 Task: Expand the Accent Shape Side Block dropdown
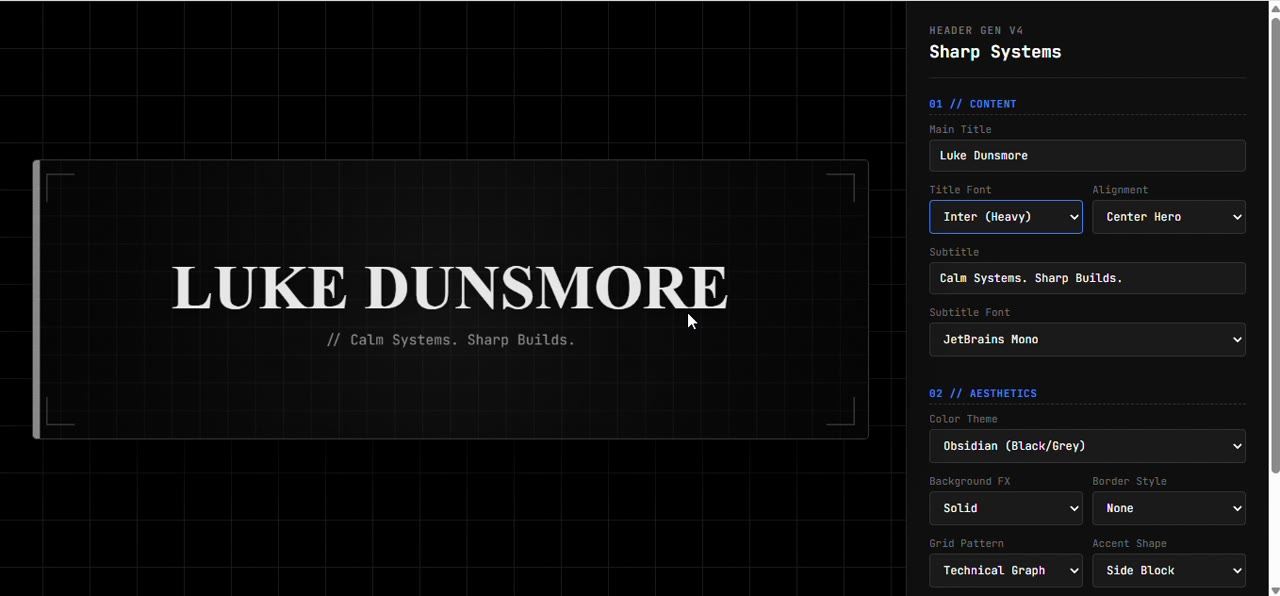tap(1168, 570)
